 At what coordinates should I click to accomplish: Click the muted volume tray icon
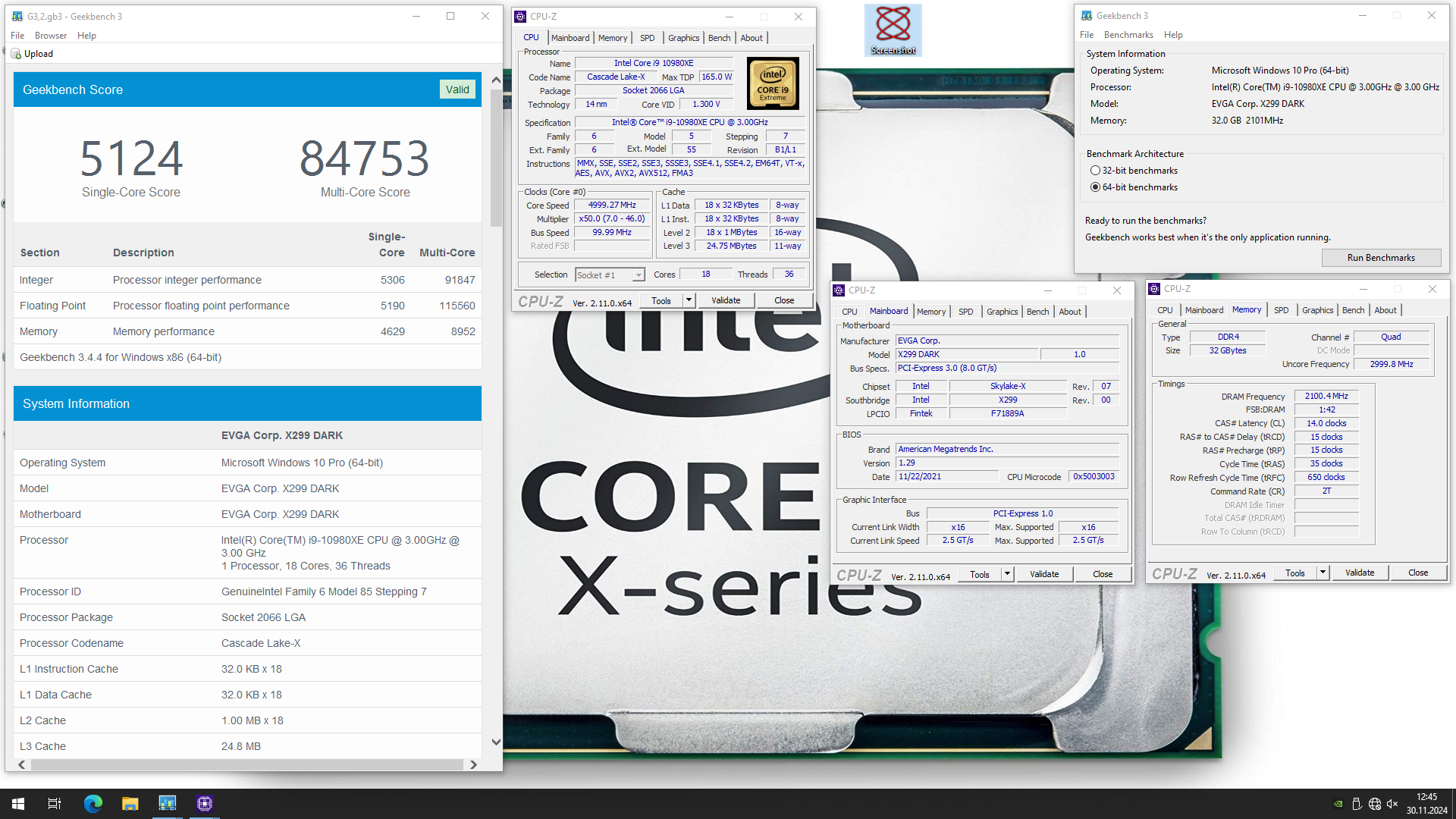1392,804
